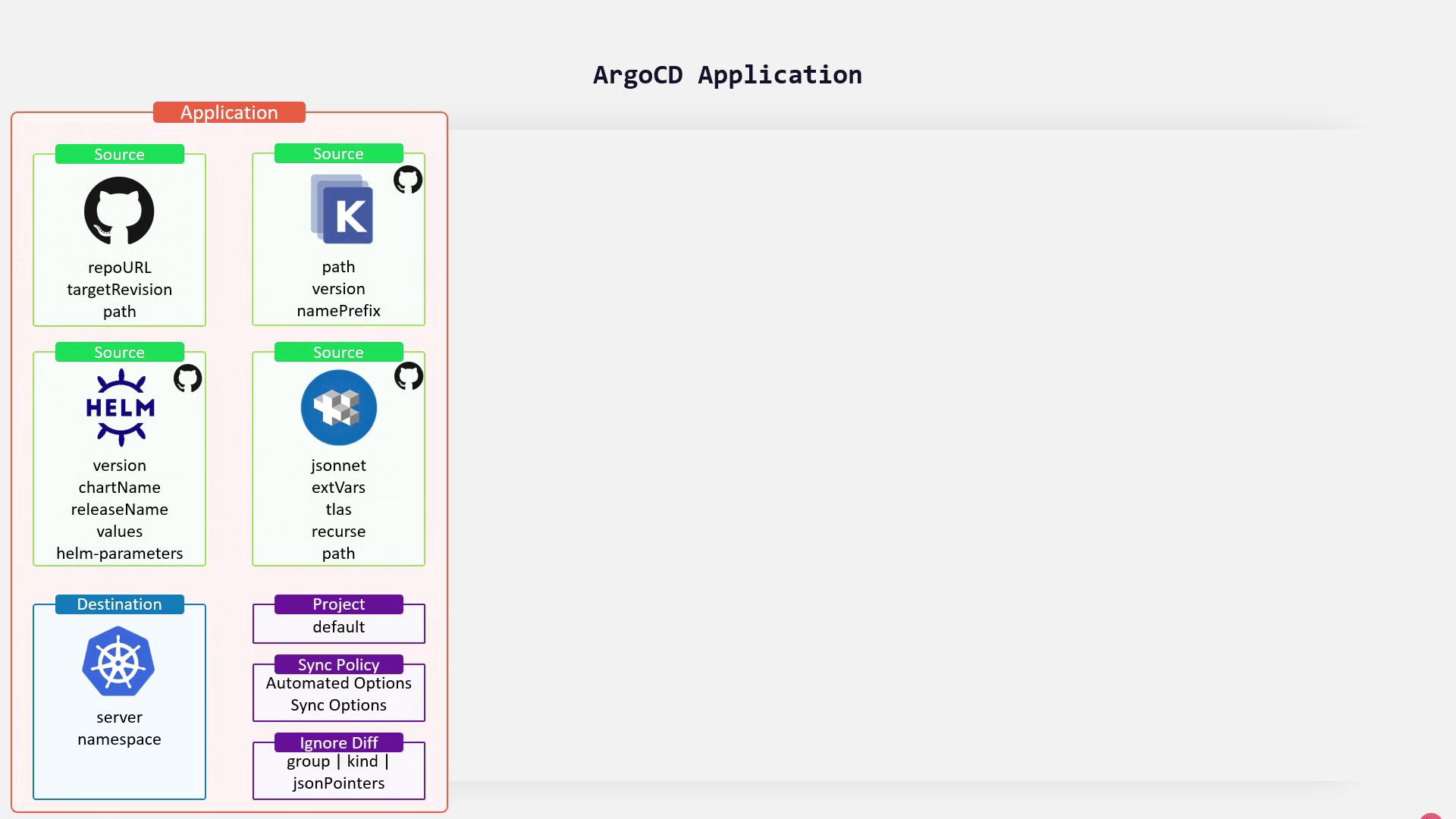Click Automated Options text

point(338,683)
